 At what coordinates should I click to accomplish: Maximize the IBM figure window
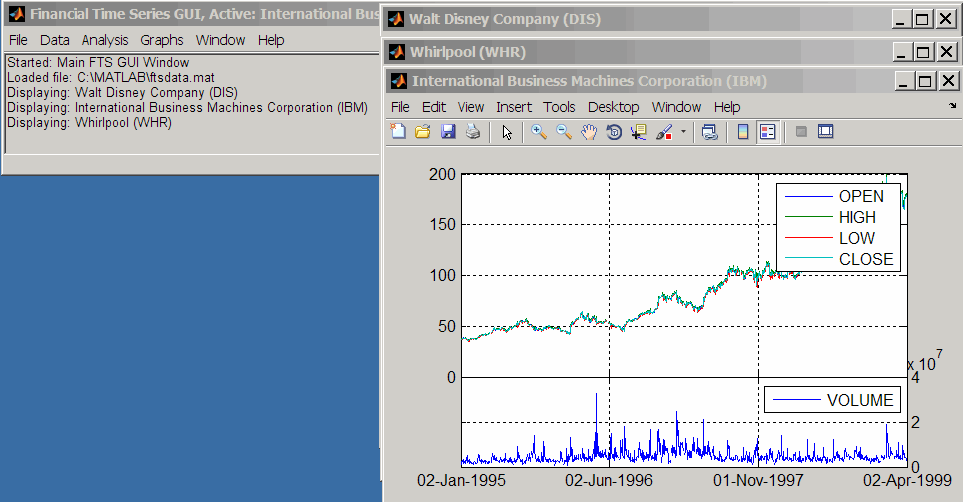tap(924, 81)
